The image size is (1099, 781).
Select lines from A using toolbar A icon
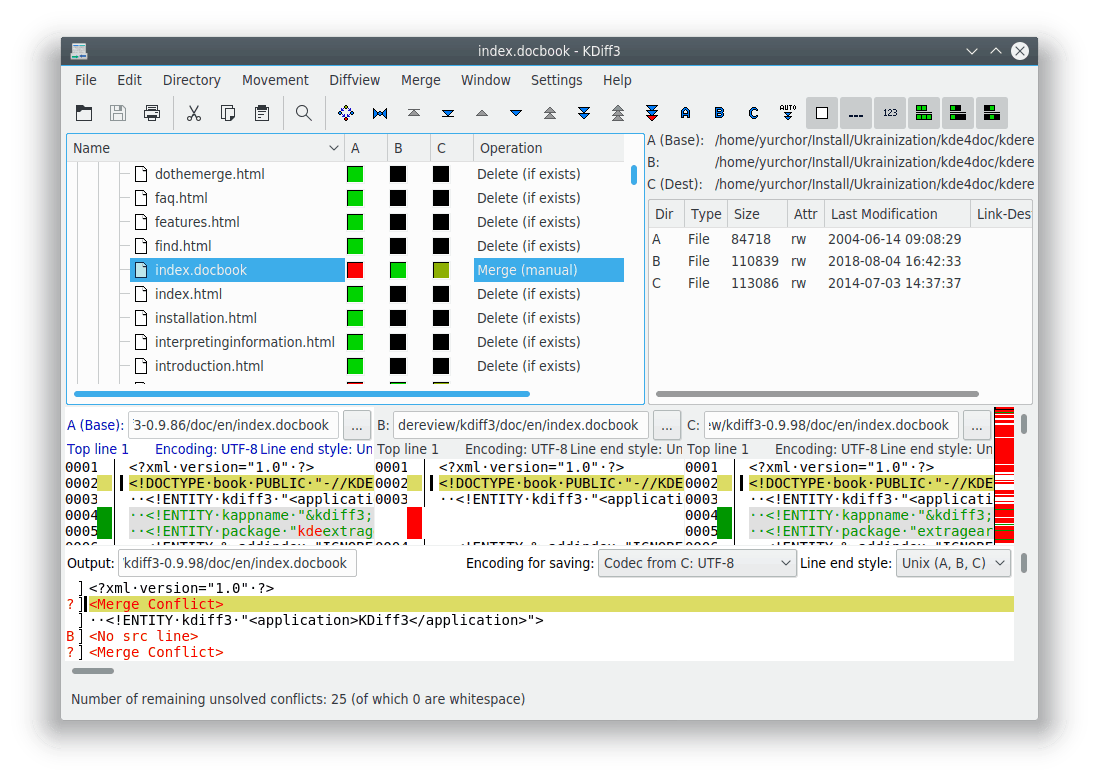click(685, 113)
